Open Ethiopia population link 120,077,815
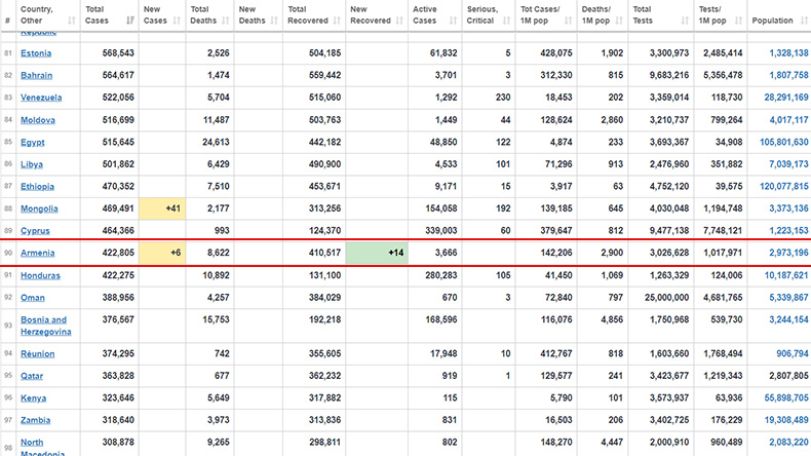 point(784,187)
